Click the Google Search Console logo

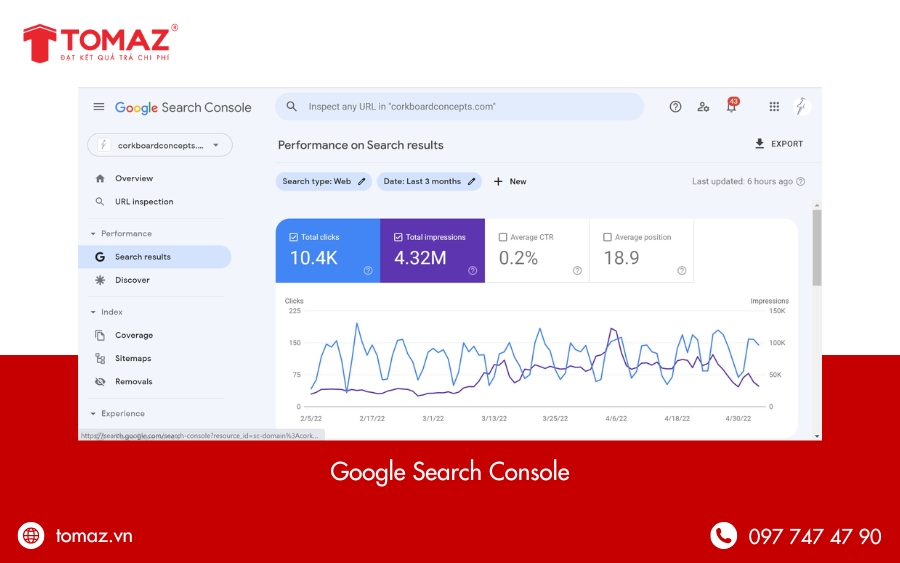[183, 107]
